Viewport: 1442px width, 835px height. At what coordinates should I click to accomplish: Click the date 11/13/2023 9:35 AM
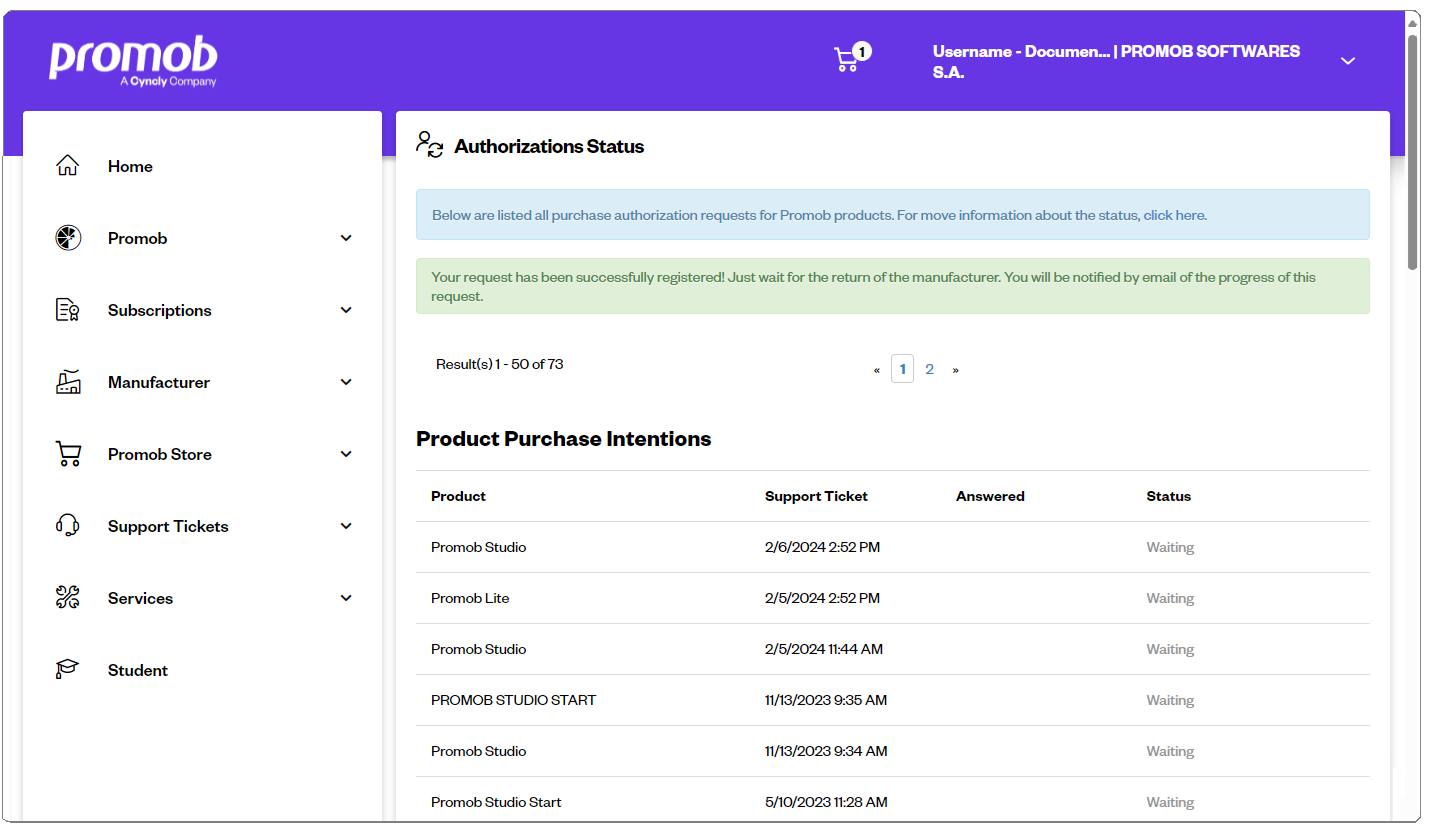pos(826,700)
